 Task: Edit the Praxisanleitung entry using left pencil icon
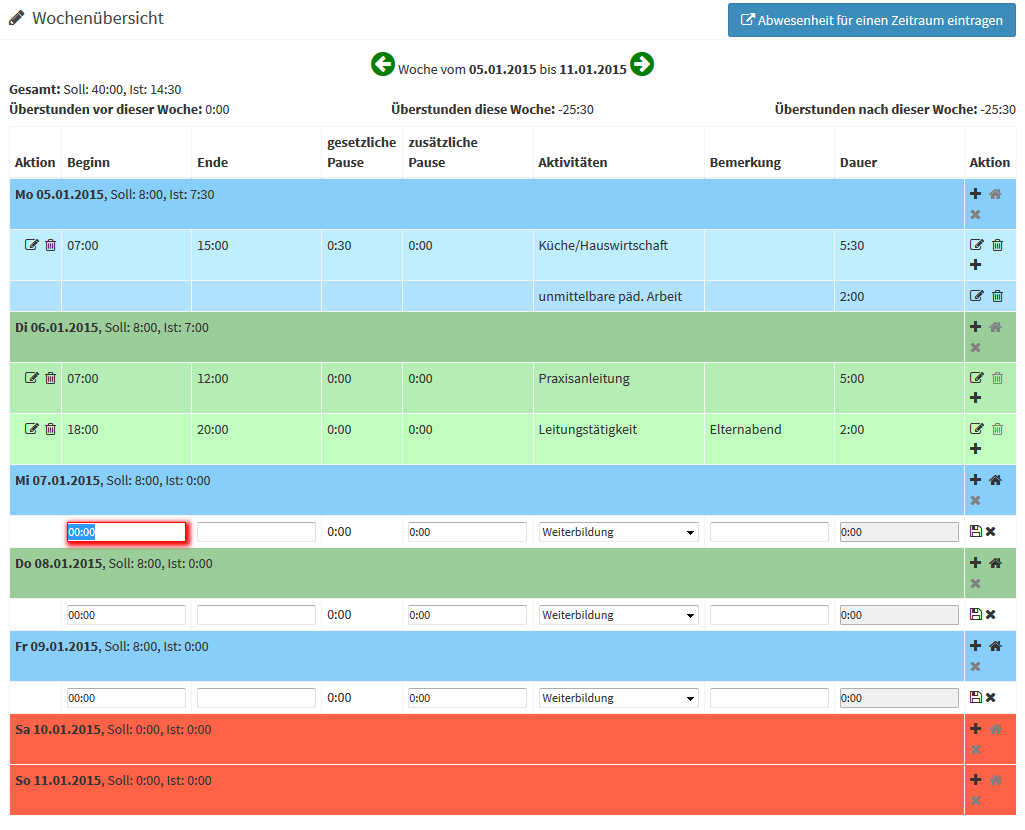click(x=31, y=378)
